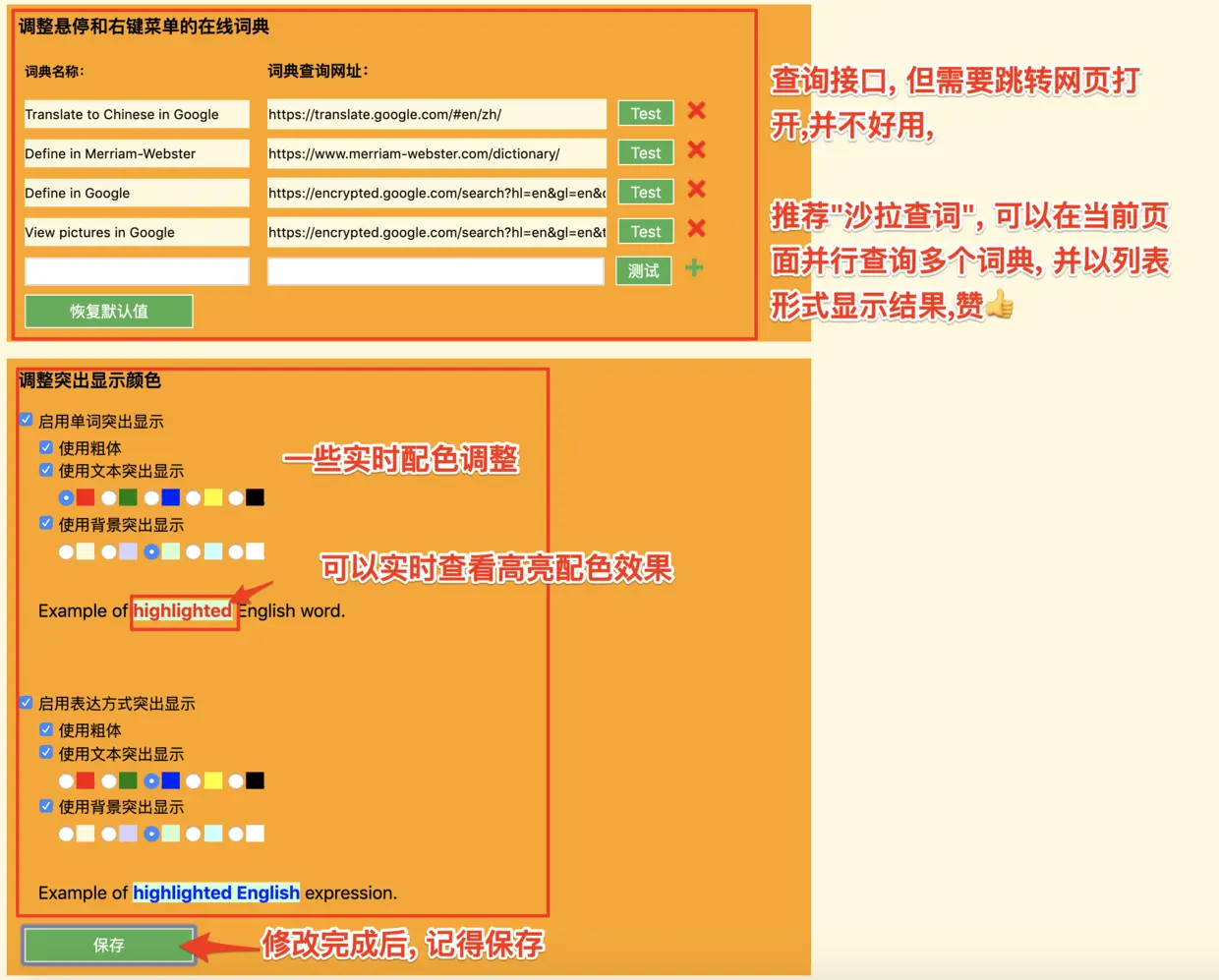Uncheck 使用粗体 under word highlighting

tap(45, 446)
